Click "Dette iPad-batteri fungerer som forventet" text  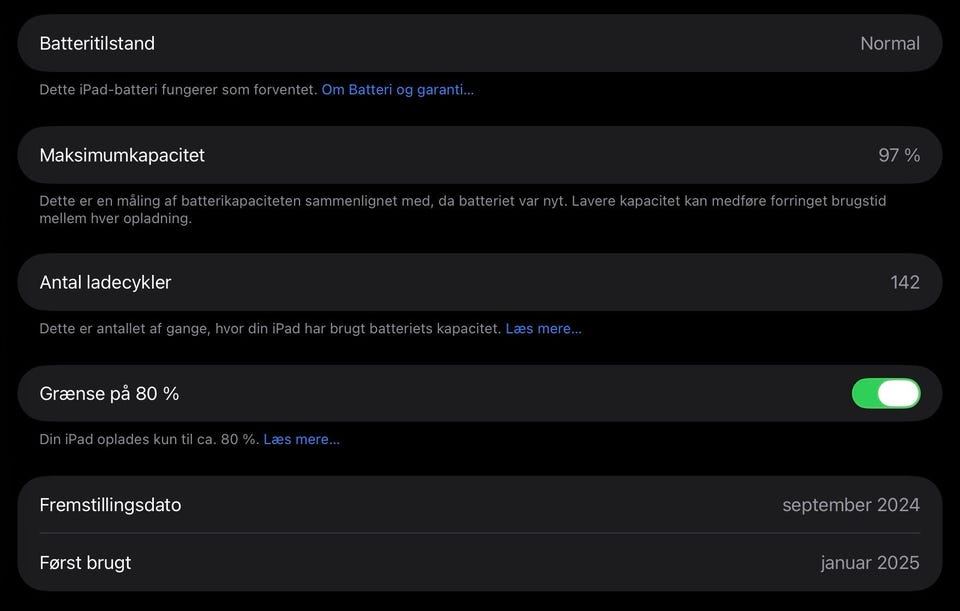[x=178, y=90]
